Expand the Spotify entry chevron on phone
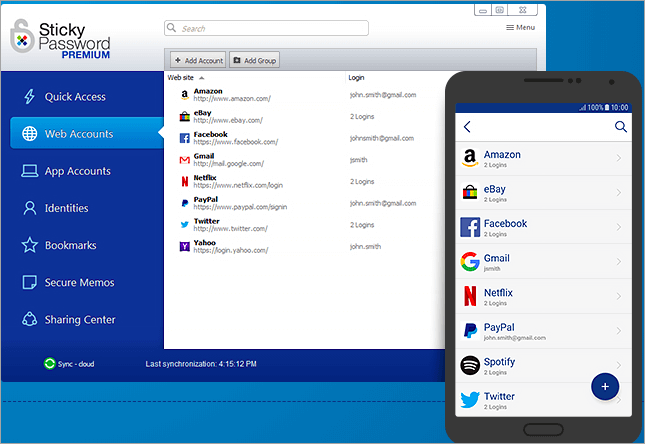 (x=619, y=365)
